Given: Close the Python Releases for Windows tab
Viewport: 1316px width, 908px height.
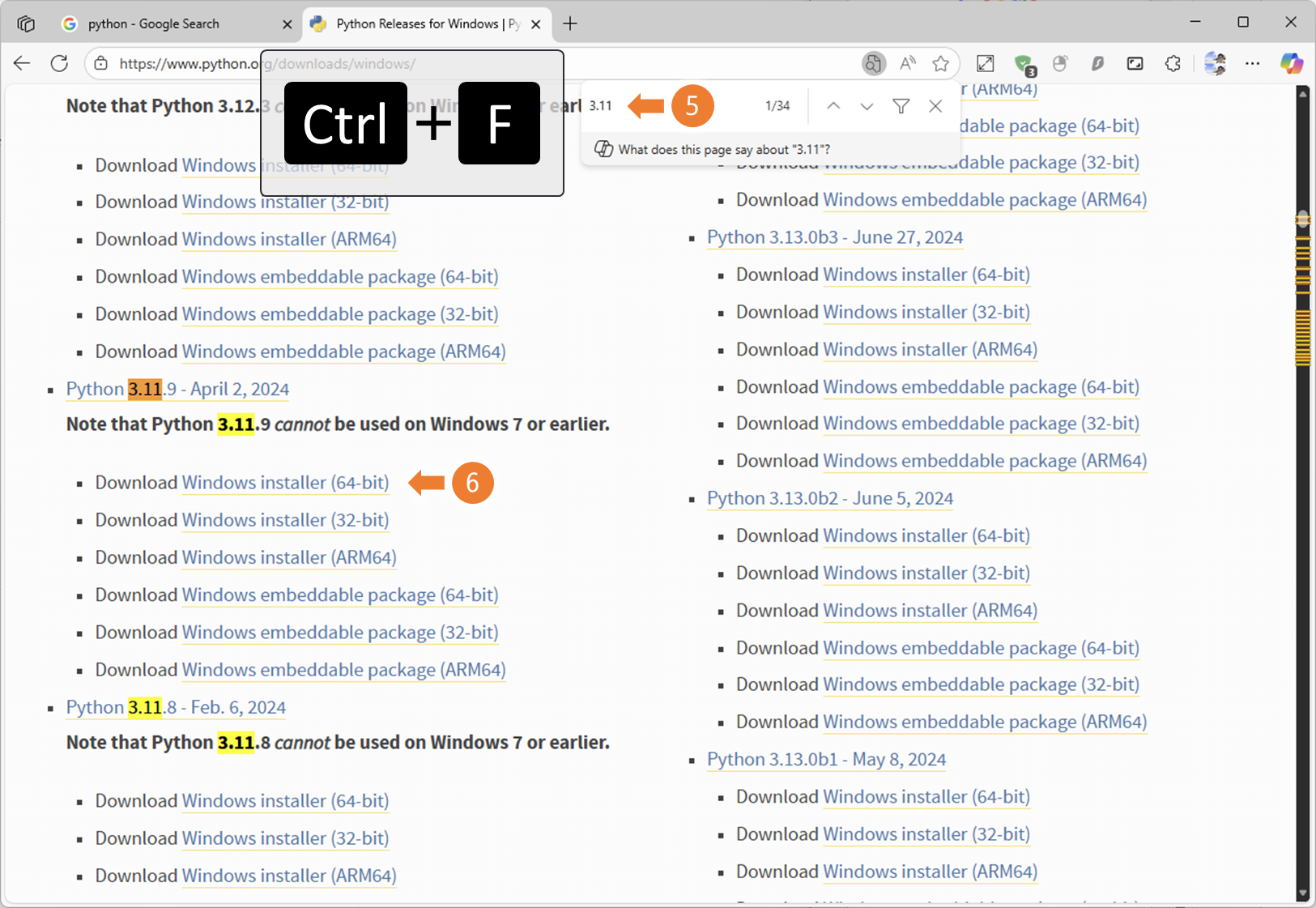Looking at the screenshot, I should (x=536, y=24).
